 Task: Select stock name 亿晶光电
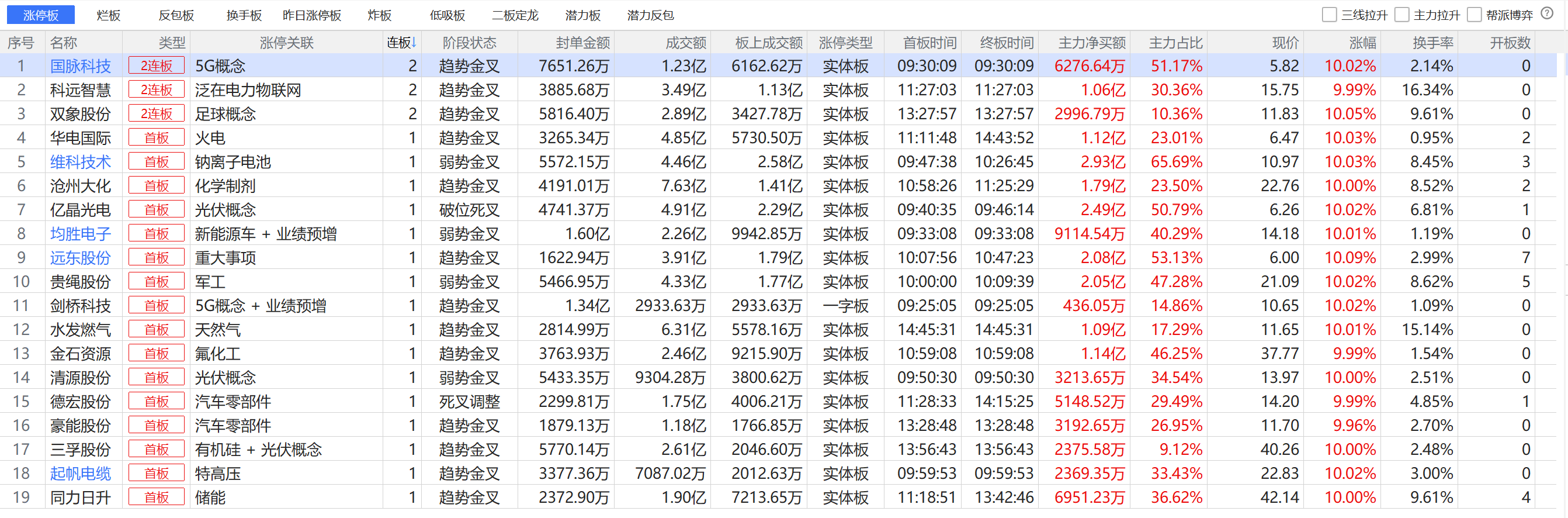pos(81,210)
